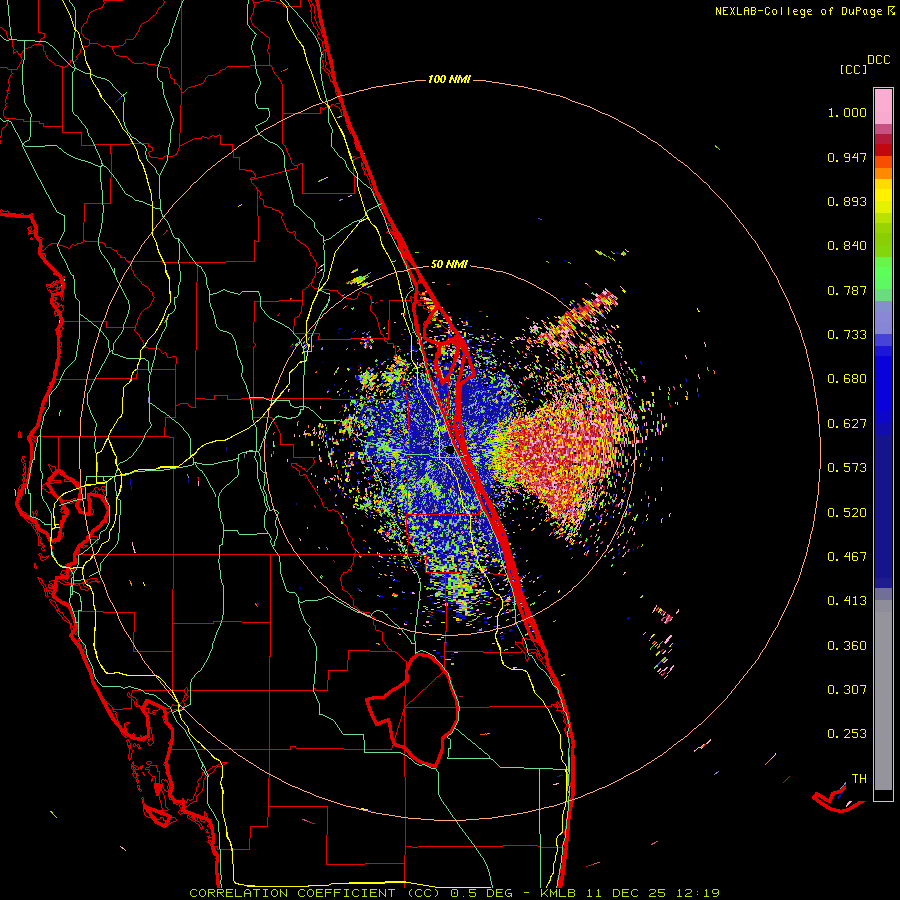Click the 0.893 scale value

pyautogui.click(x=847, y=201)
